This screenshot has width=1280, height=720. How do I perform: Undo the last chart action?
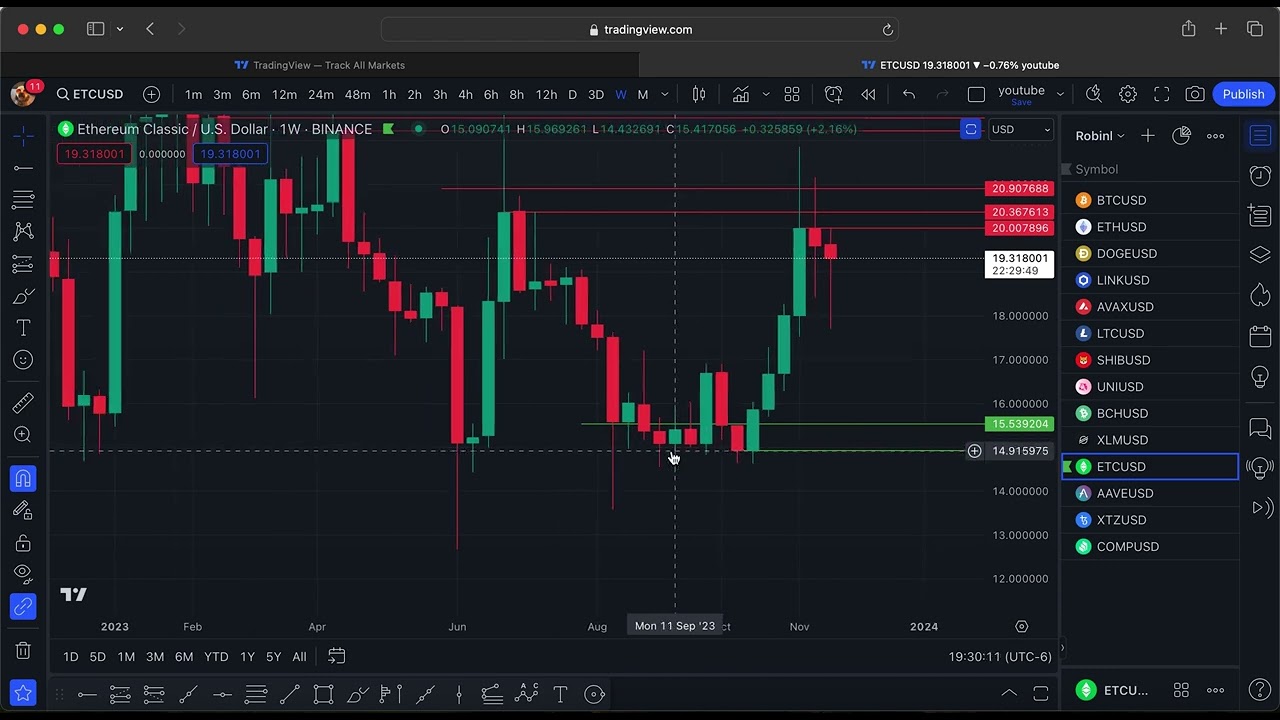pos(909,94)
